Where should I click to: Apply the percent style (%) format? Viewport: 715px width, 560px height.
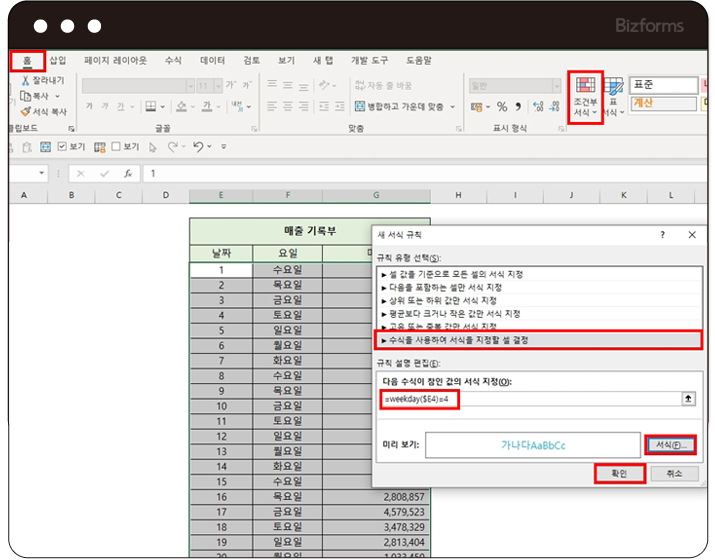(502, 107)
